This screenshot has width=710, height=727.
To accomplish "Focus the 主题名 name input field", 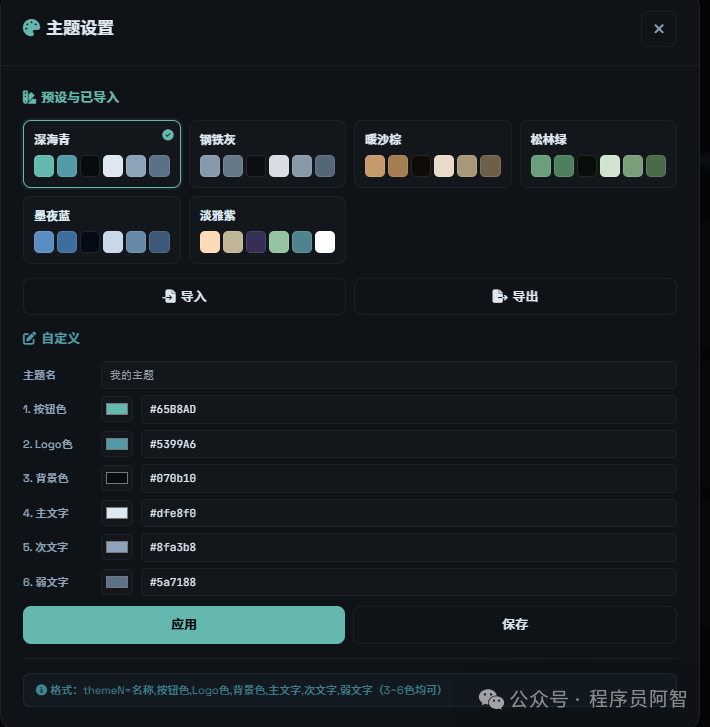I will pos(389,375).
